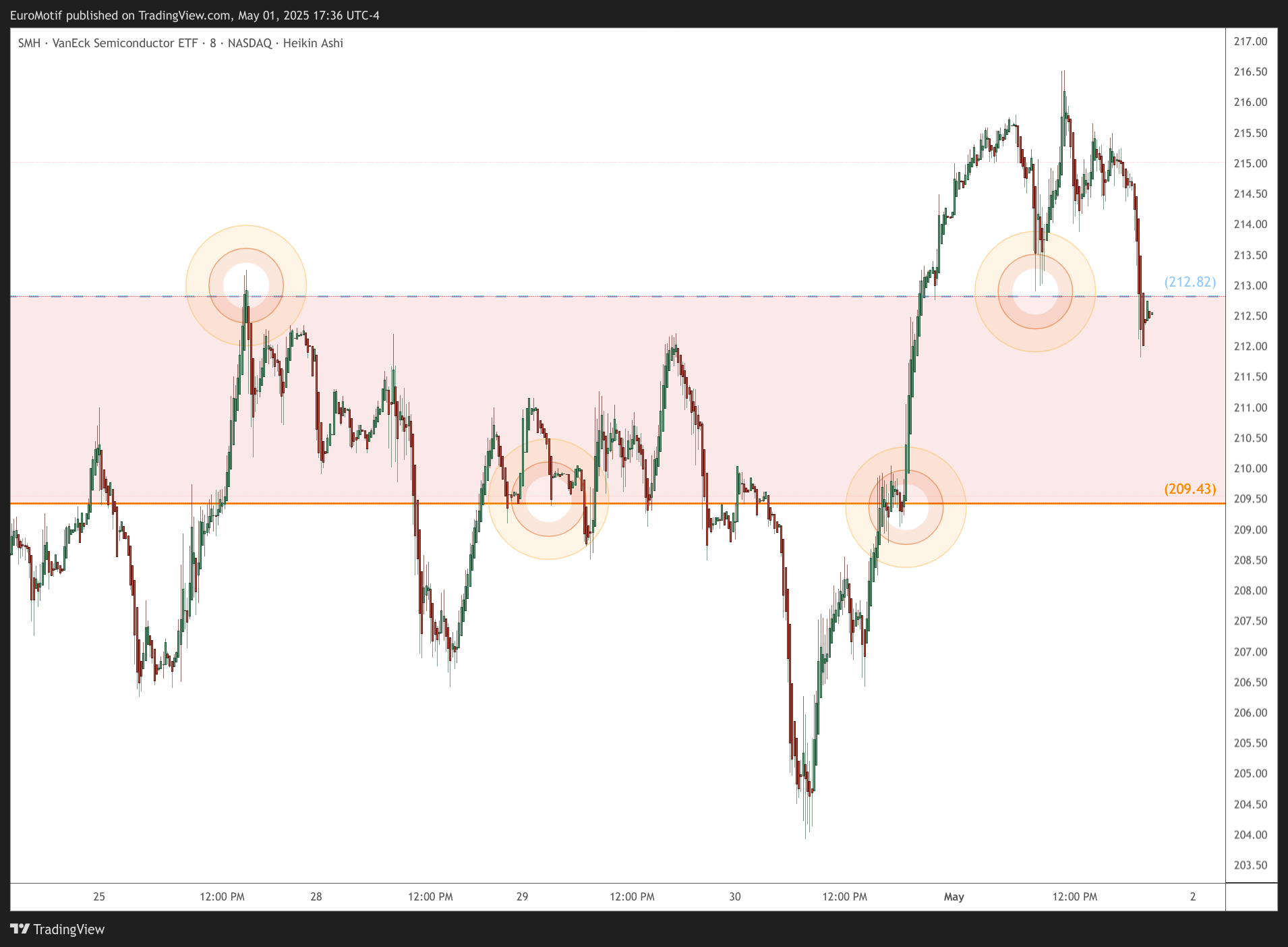The height and width of the screenshot is (947, 1288).
Task: Click the 206.00 price axis label
Action: [x=1250, y=712]
